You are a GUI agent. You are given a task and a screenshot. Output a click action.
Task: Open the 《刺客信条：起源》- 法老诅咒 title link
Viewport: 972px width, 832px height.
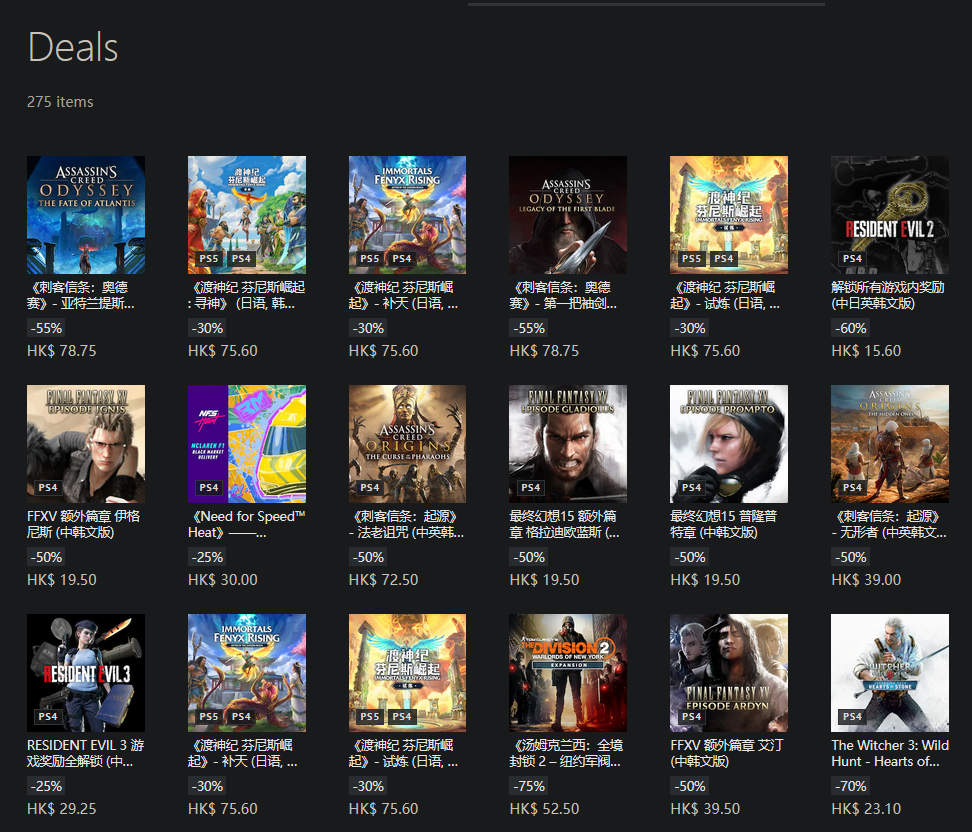pyautogui.click(x=406, y=524)
